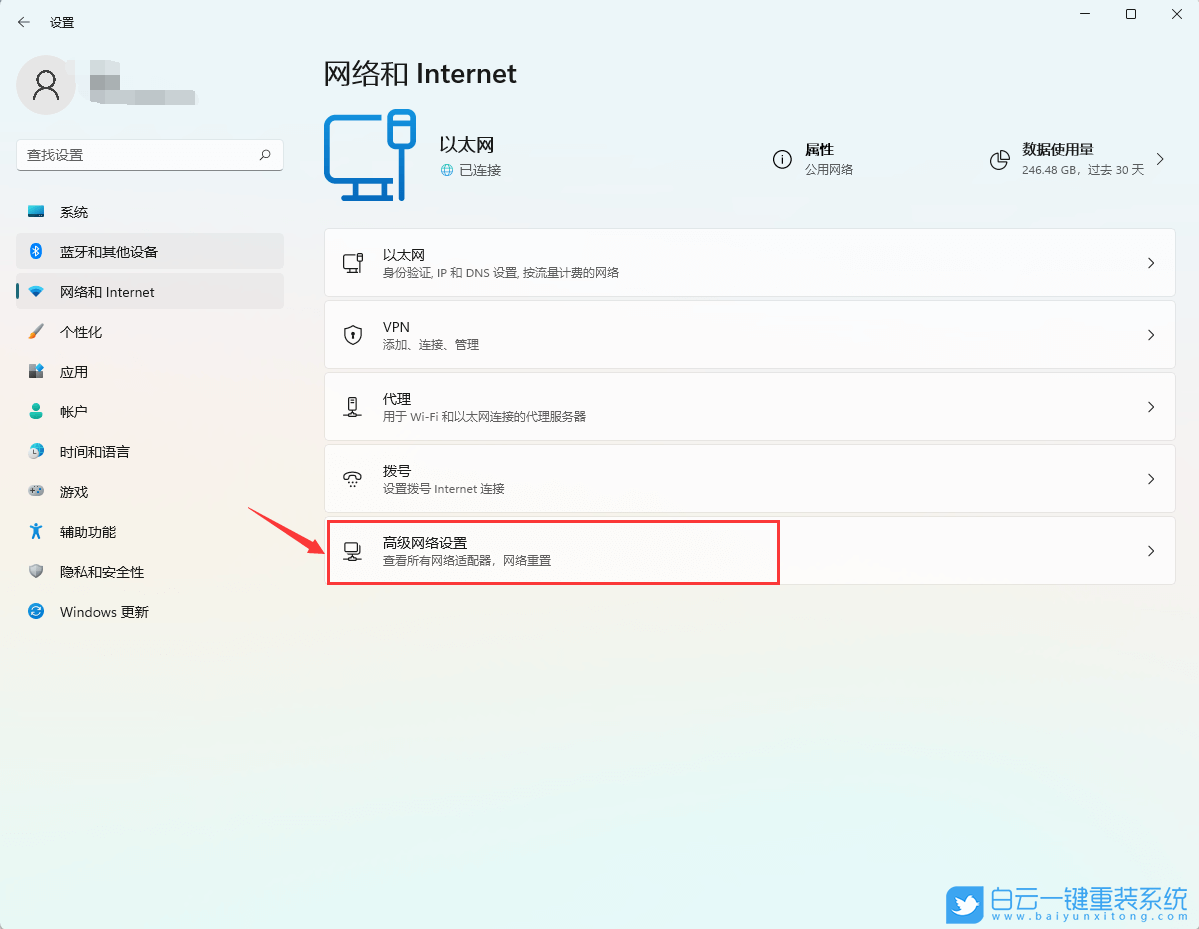This screenshot has width=1199, height=929.
Task: Open the 个性化 settings section
Action: pos(37,331)
